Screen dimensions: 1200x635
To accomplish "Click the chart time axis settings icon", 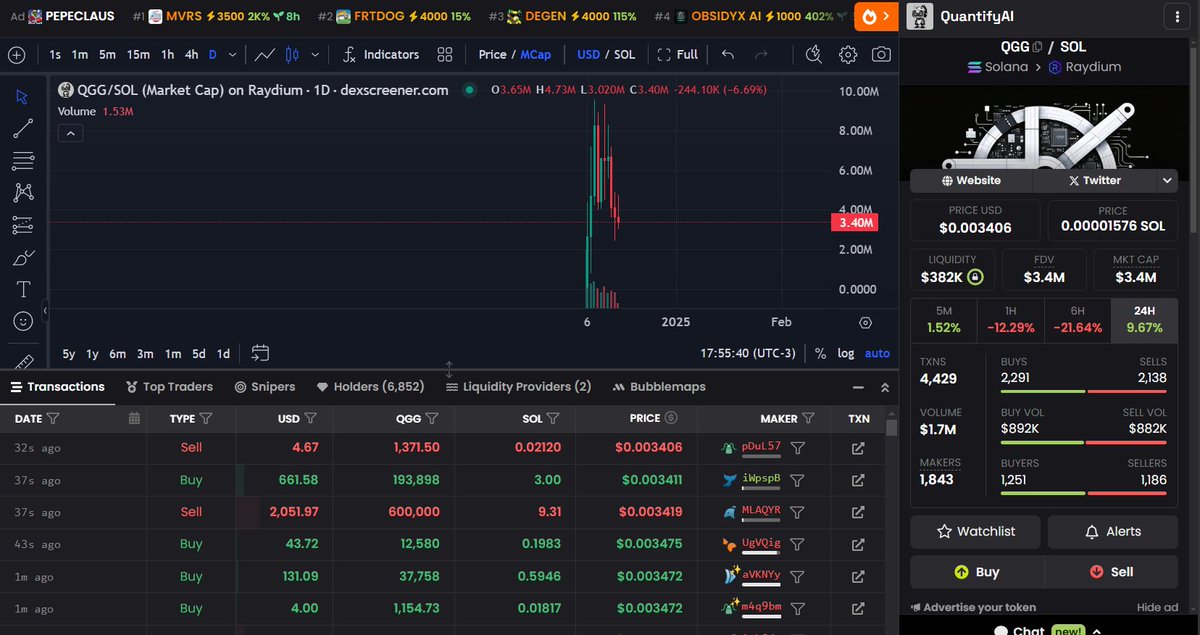I will pyautogui.click(x=865, y=322).
